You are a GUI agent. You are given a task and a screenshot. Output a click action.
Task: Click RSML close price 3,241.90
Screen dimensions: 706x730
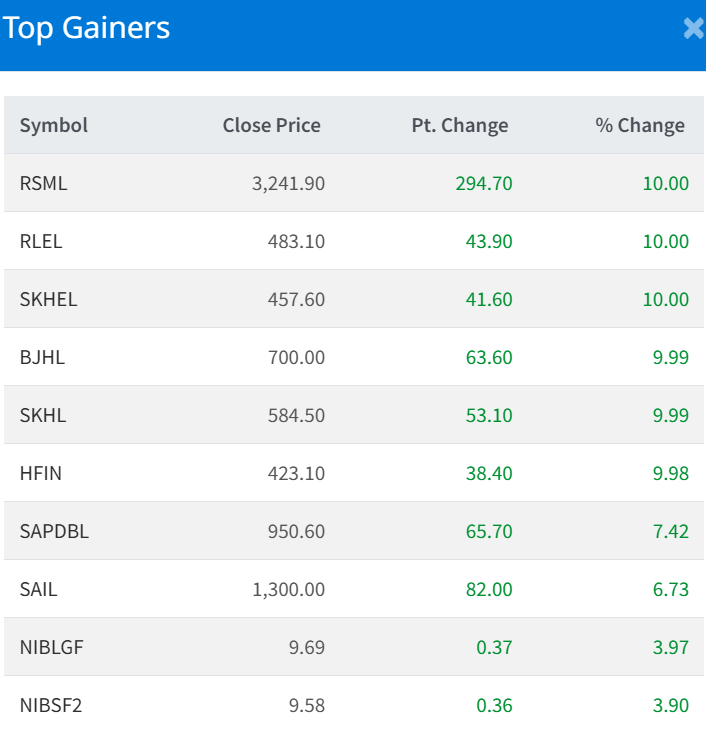tap(288, 183)
